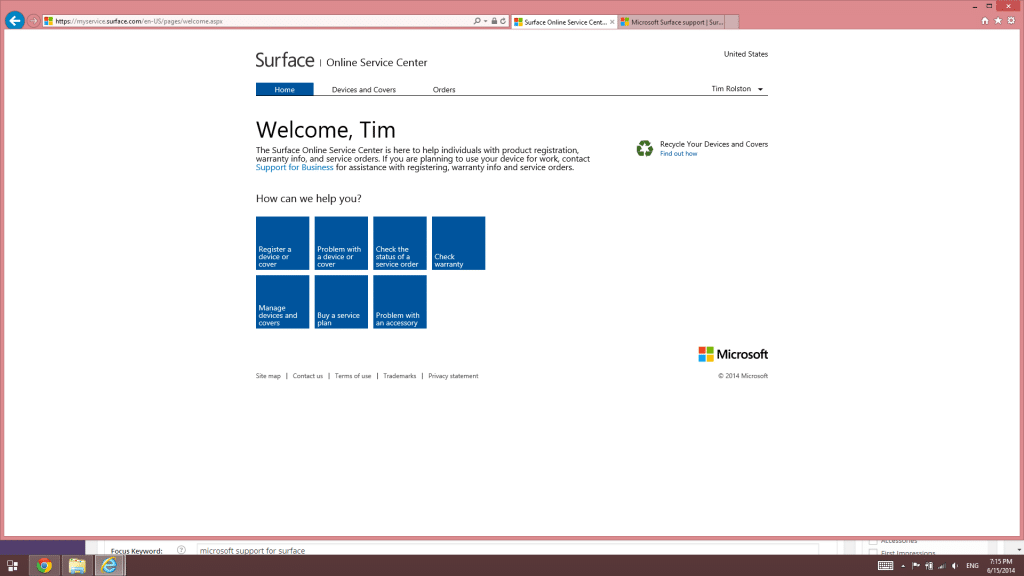The width and height of the screenshot is (1024, 576).
Task: Open the Trademarks footer link
Action: tap(400, 376)
